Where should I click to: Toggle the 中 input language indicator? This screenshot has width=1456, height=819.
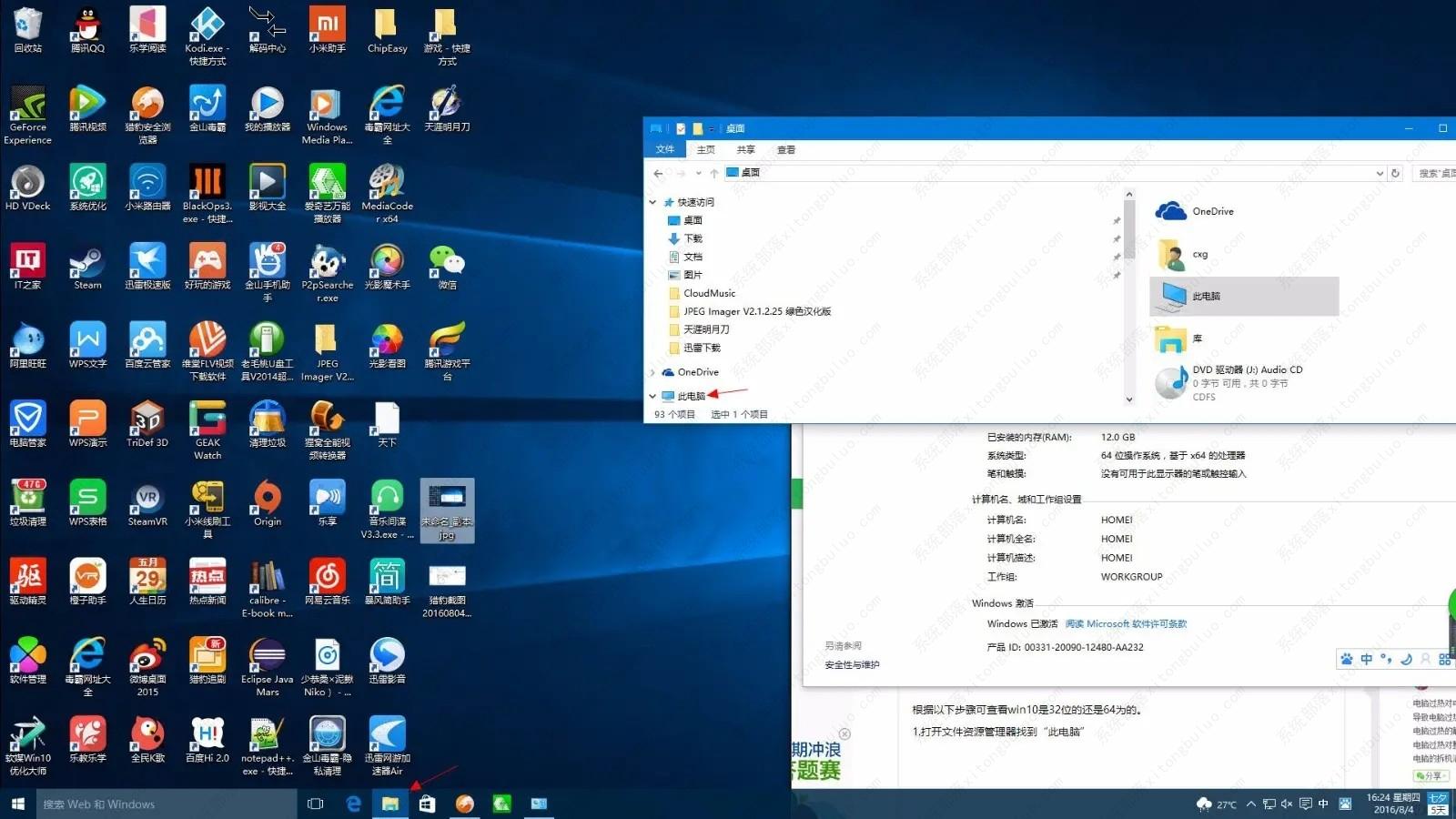(1322, 804)
